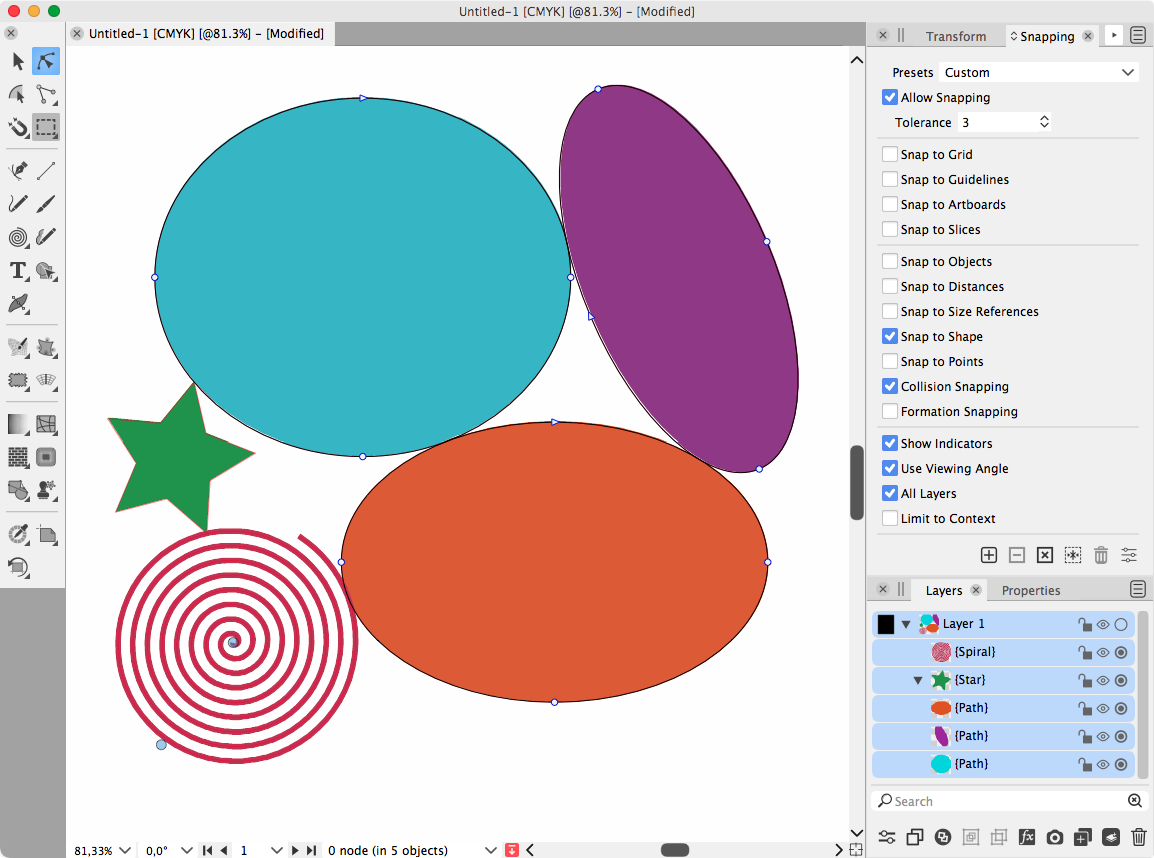Viewport: 1154px width, 858px height.
Task: Open the Snapping Presets dropdown
Action: pos(1038,72)
